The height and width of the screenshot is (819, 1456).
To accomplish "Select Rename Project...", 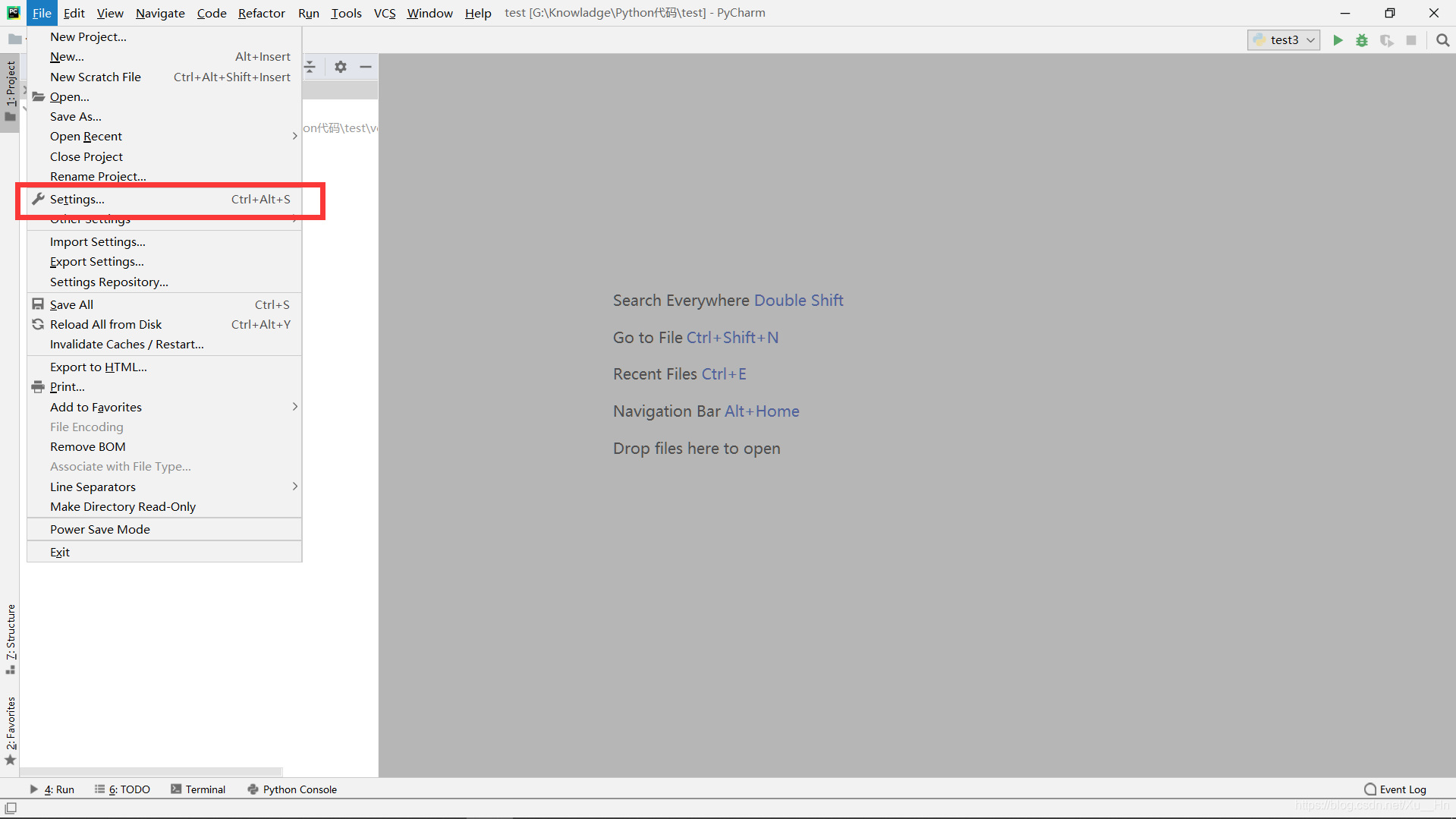I will point(164,176).
